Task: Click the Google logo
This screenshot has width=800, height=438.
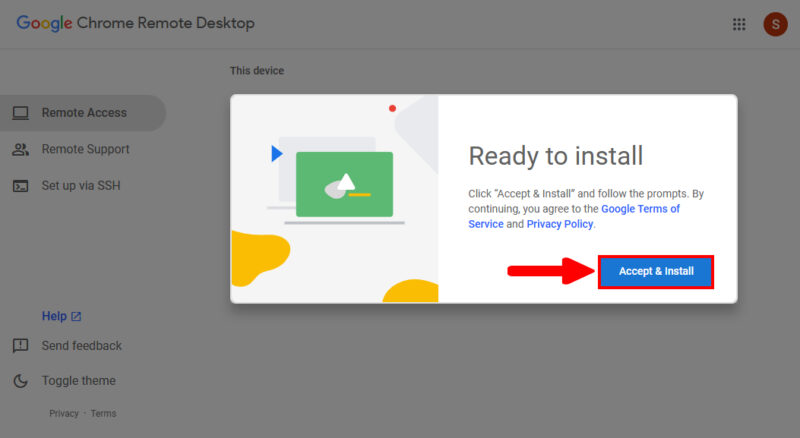Action: (44, 23)
